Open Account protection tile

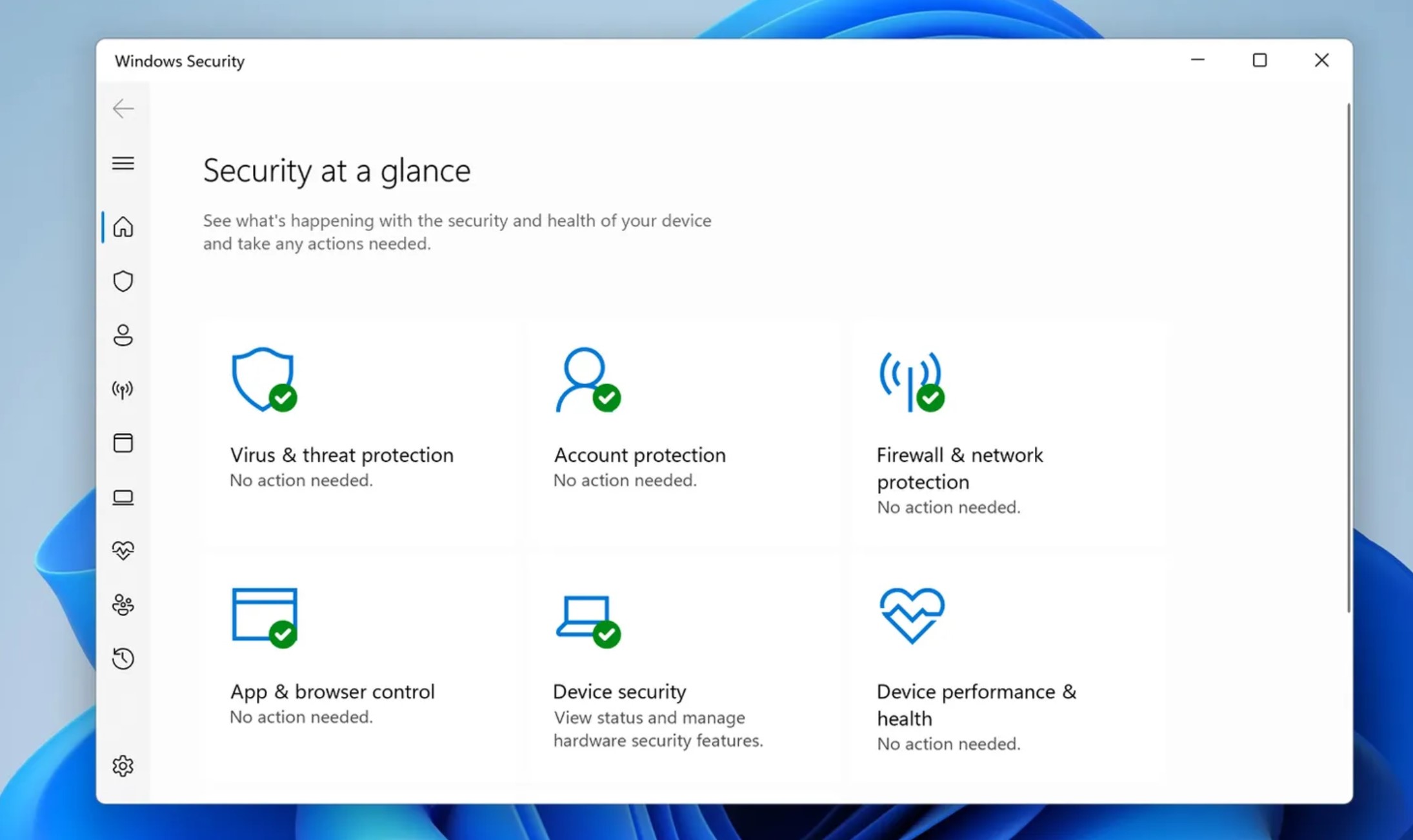(x=639, y=455)
